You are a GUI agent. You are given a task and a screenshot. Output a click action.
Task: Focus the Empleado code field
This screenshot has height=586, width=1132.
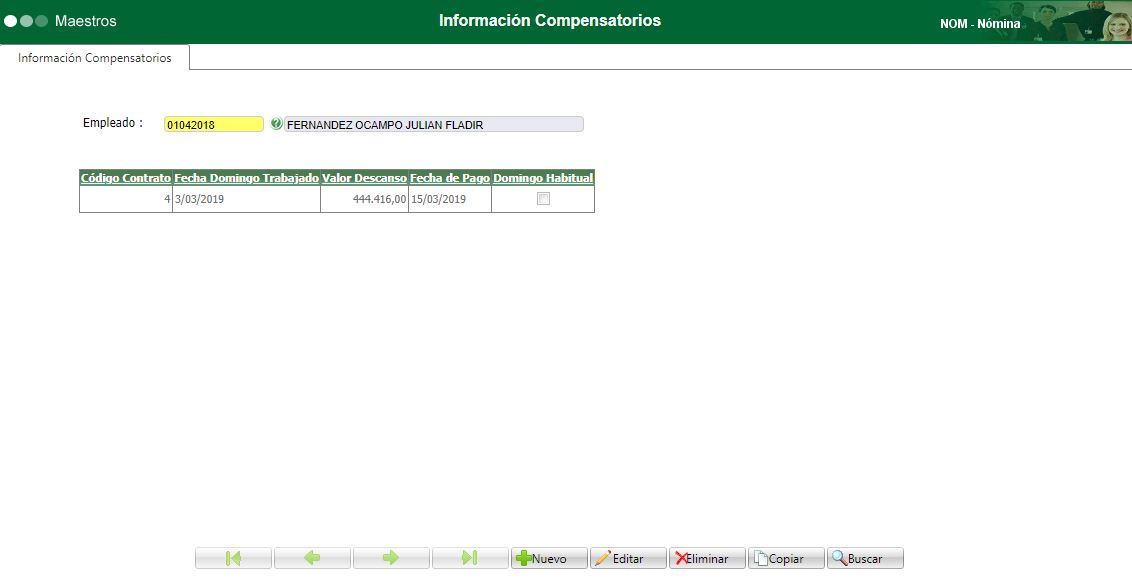[x=214, y=124]
